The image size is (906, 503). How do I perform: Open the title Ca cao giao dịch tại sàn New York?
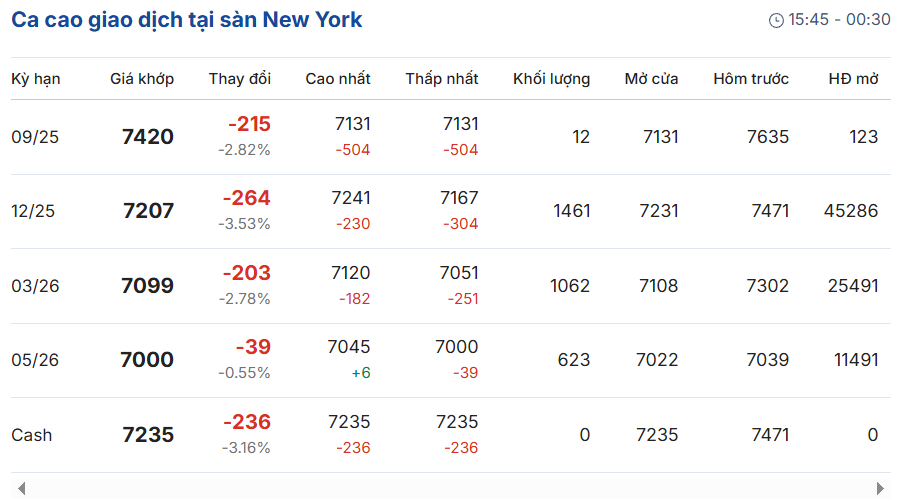(187, 20)
